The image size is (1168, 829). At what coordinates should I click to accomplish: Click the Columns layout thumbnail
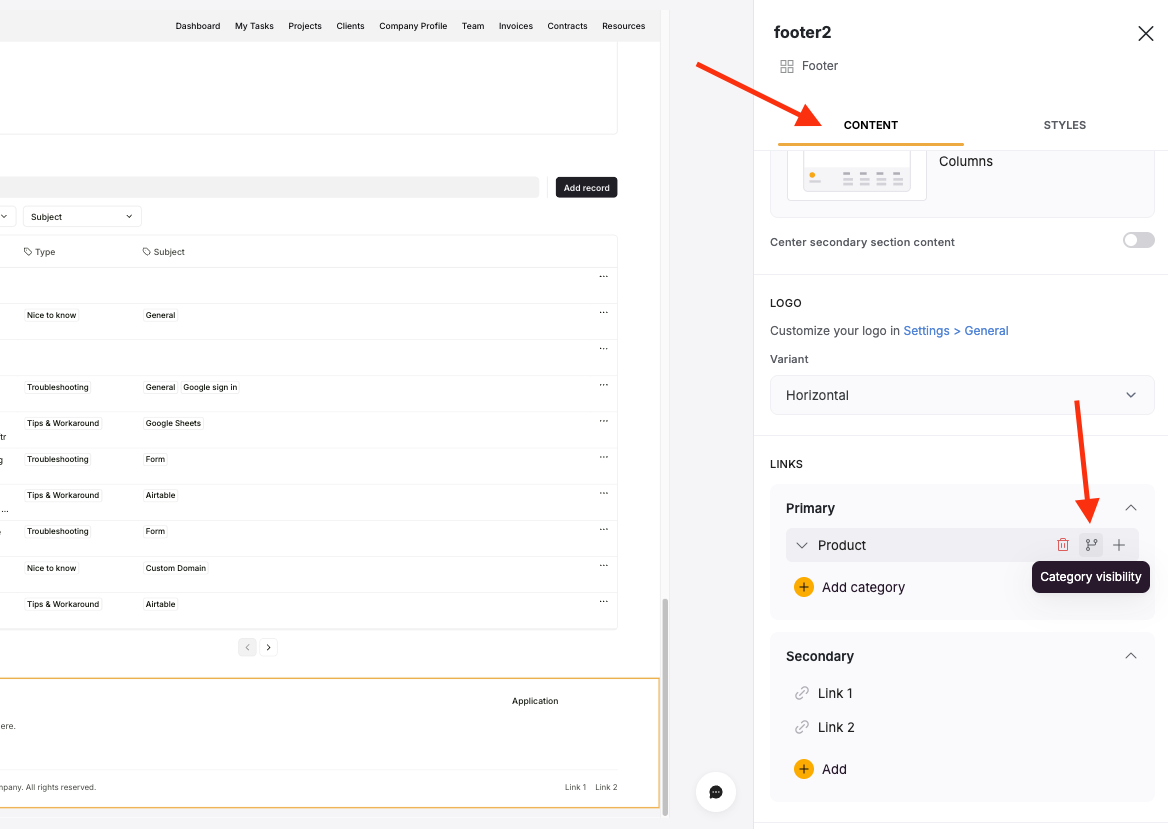[857, 175]
